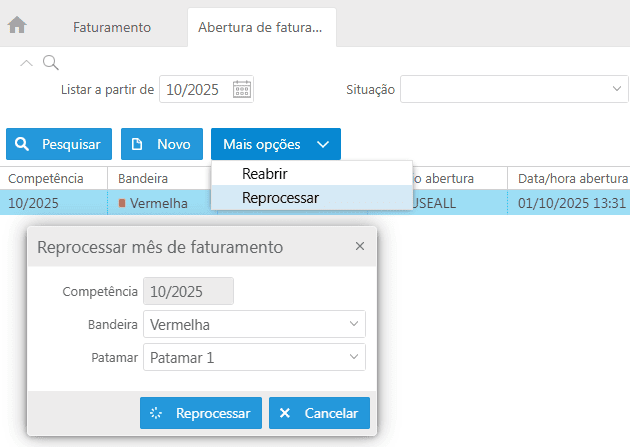Switch to the Faturamento tab

coord(112,27)
